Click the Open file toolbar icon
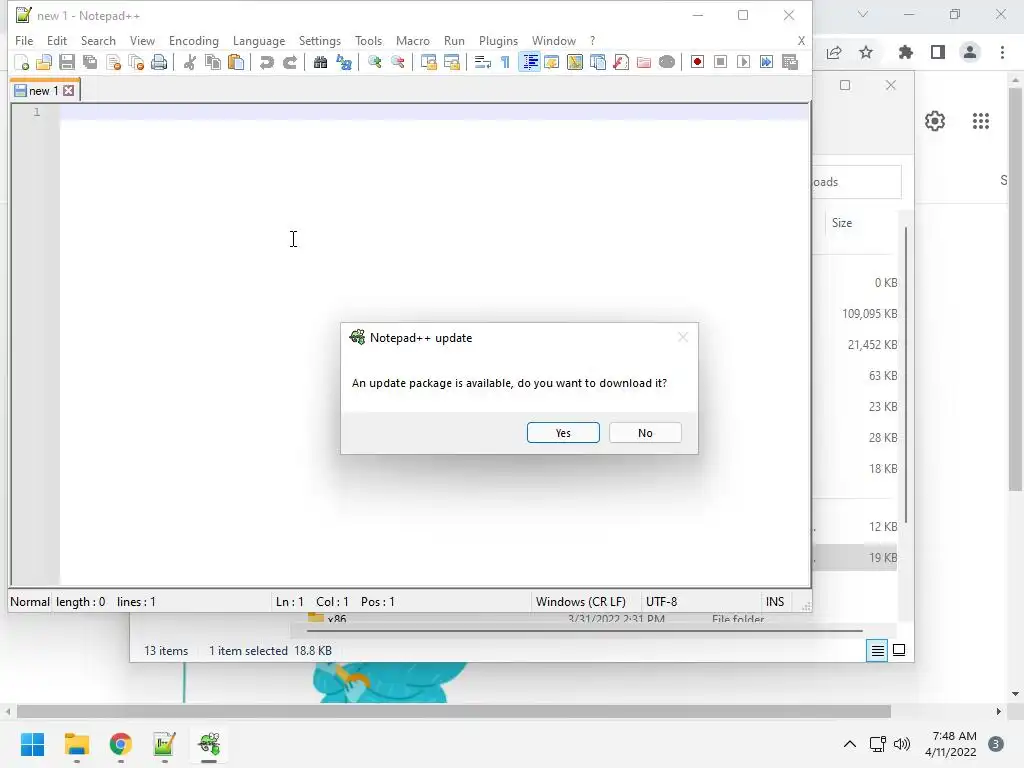The height and width of the screenshot is (768, 1024). (44, 62)
